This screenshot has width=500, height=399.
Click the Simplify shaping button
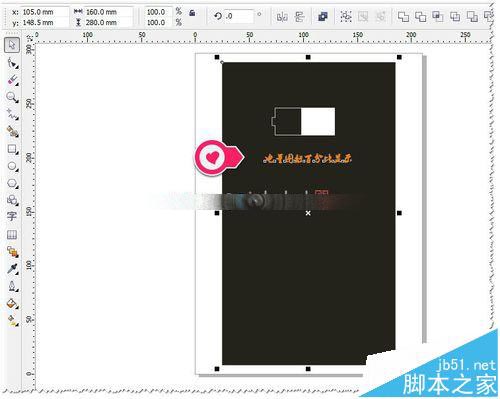pyautogui.click(x=455, y=16)
